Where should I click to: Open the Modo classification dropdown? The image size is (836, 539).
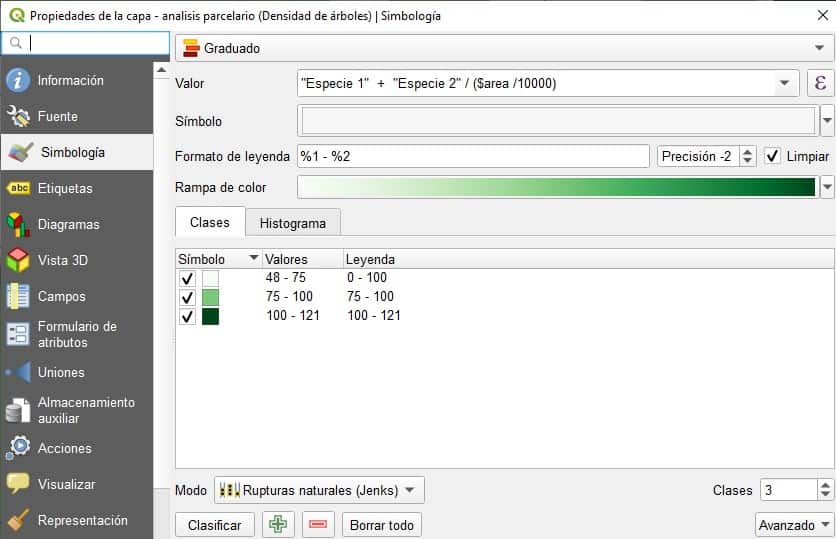319,490
